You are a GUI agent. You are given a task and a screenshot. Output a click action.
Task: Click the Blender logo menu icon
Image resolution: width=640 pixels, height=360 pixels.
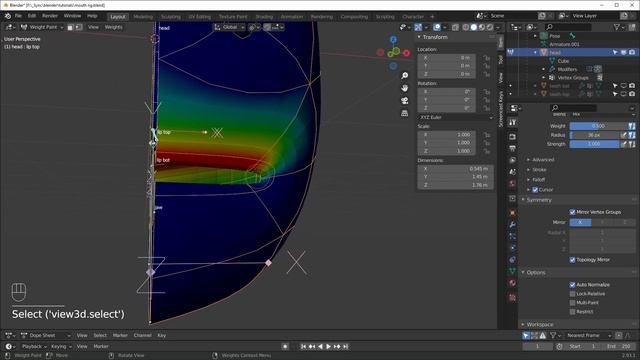[7, 16]
